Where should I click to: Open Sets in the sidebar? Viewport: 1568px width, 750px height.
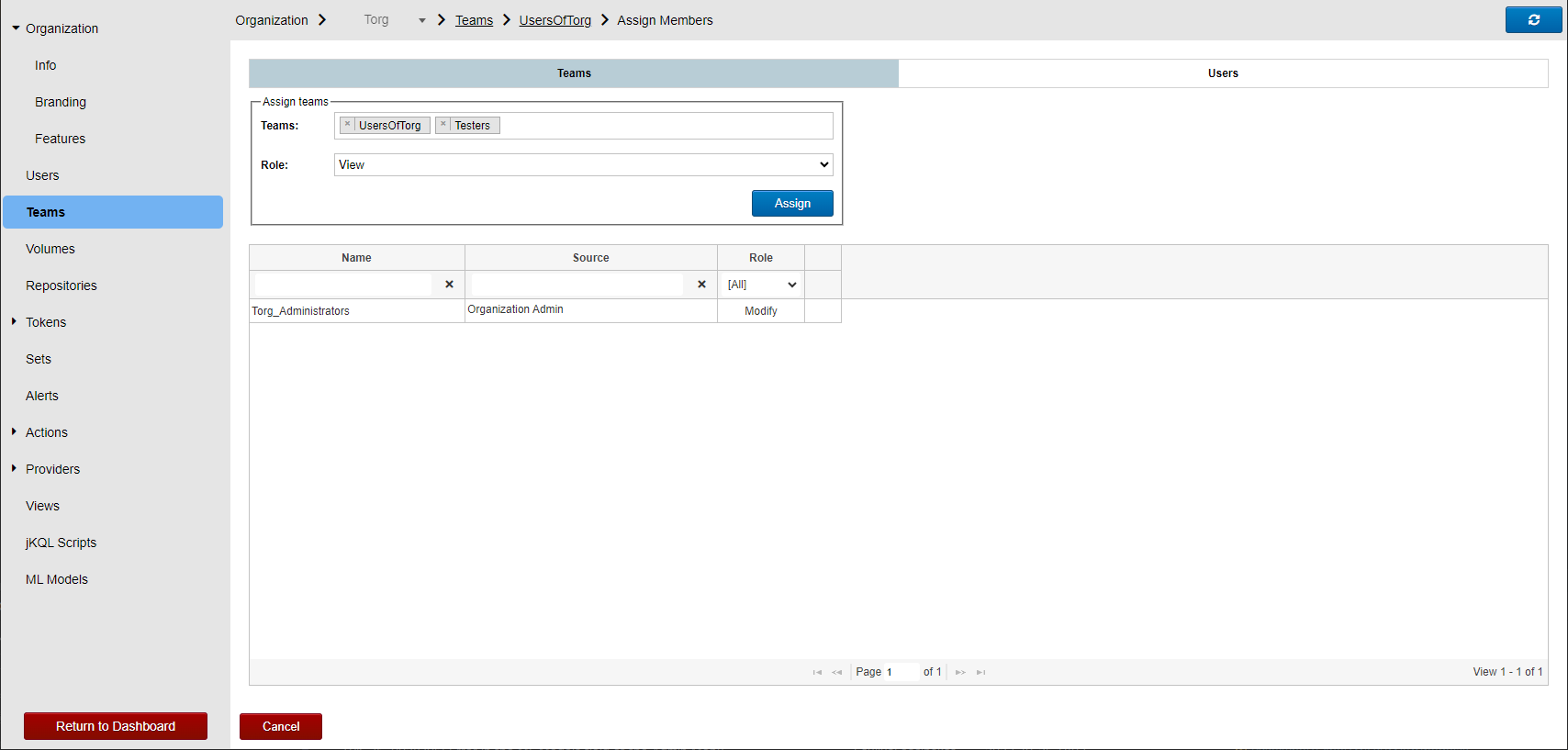click(39, 359)
